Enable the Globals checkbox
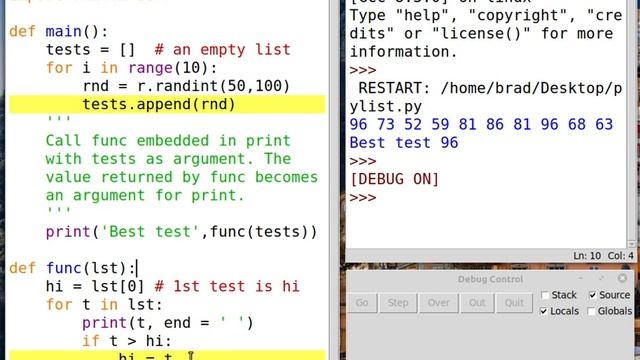The image size is (640, 360). coord(591,311)
